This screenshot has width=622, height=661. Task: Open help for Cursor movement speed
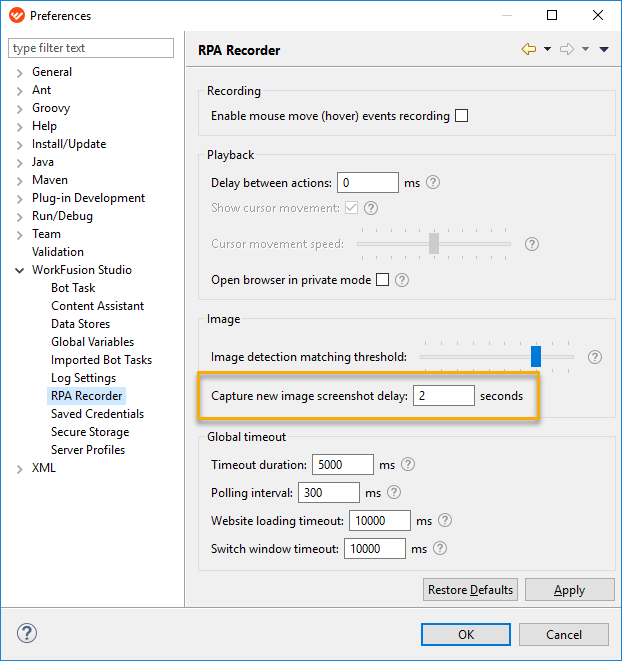click(532, 244)
